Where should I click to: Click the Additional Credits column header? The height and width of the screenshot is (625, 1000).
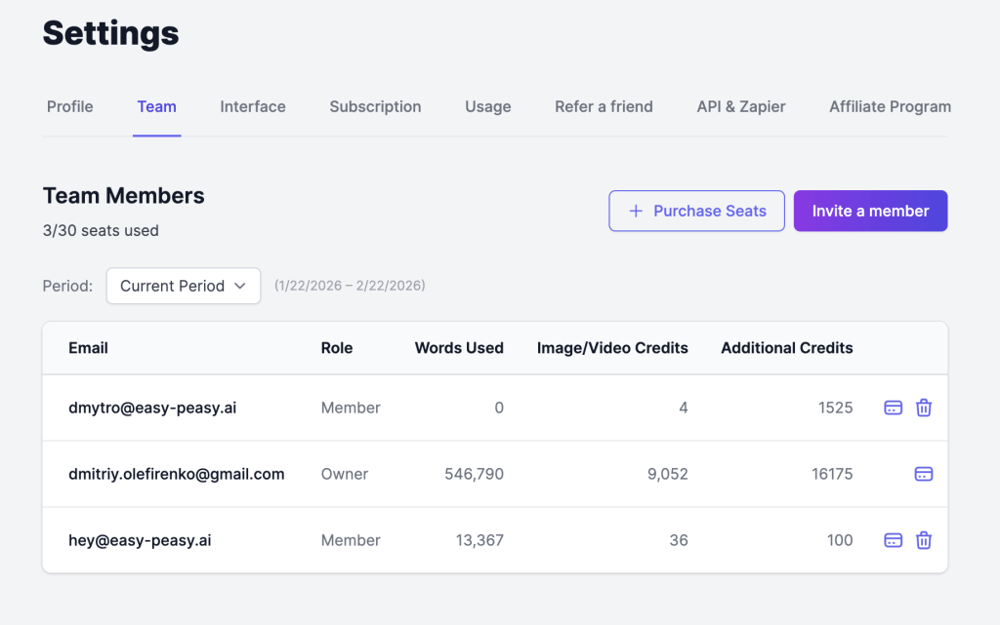coord(787,348)
